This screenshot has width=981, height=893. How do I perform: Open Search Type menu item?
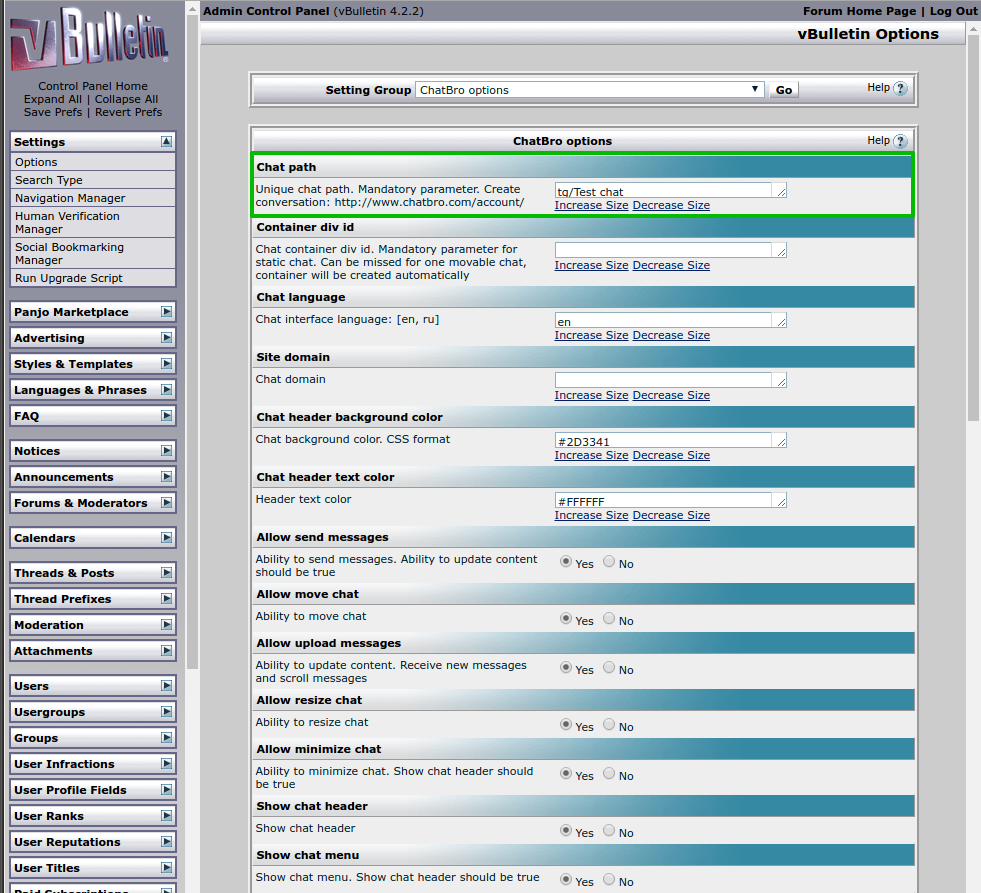[x=93, y=180]
